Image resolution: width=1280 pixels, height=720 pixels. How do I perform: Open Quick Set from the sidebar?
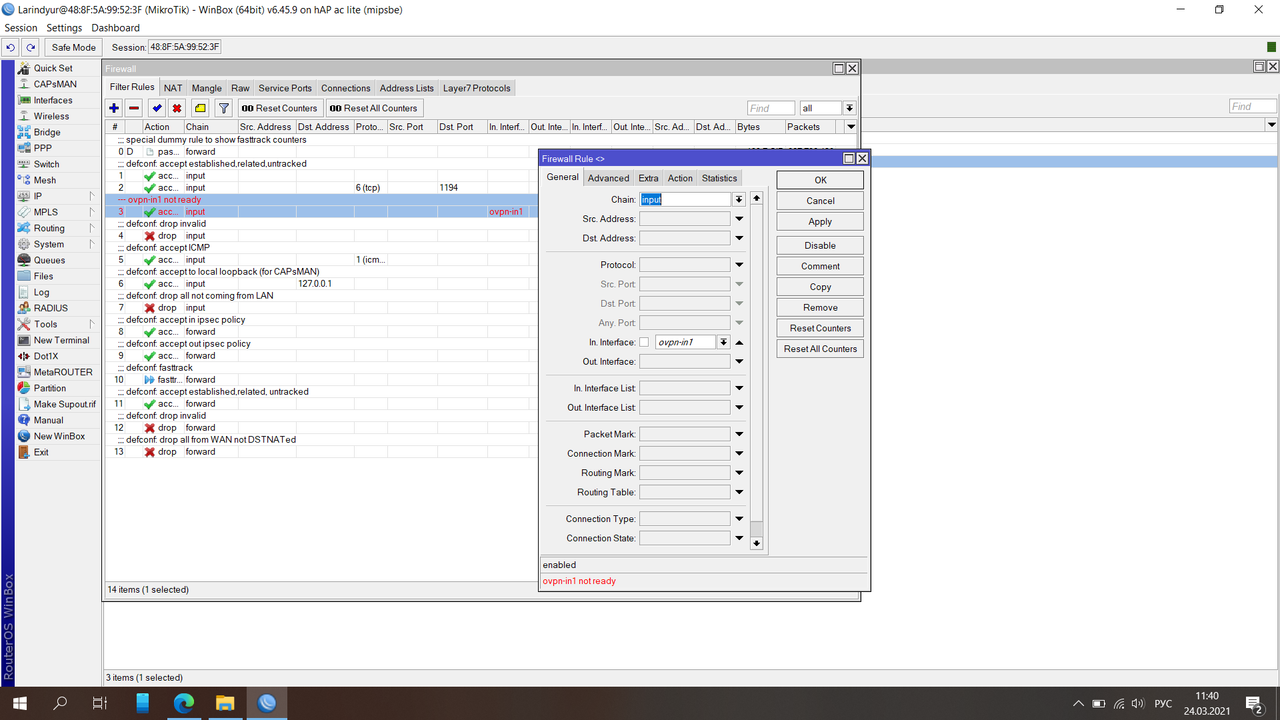point(53,68)
